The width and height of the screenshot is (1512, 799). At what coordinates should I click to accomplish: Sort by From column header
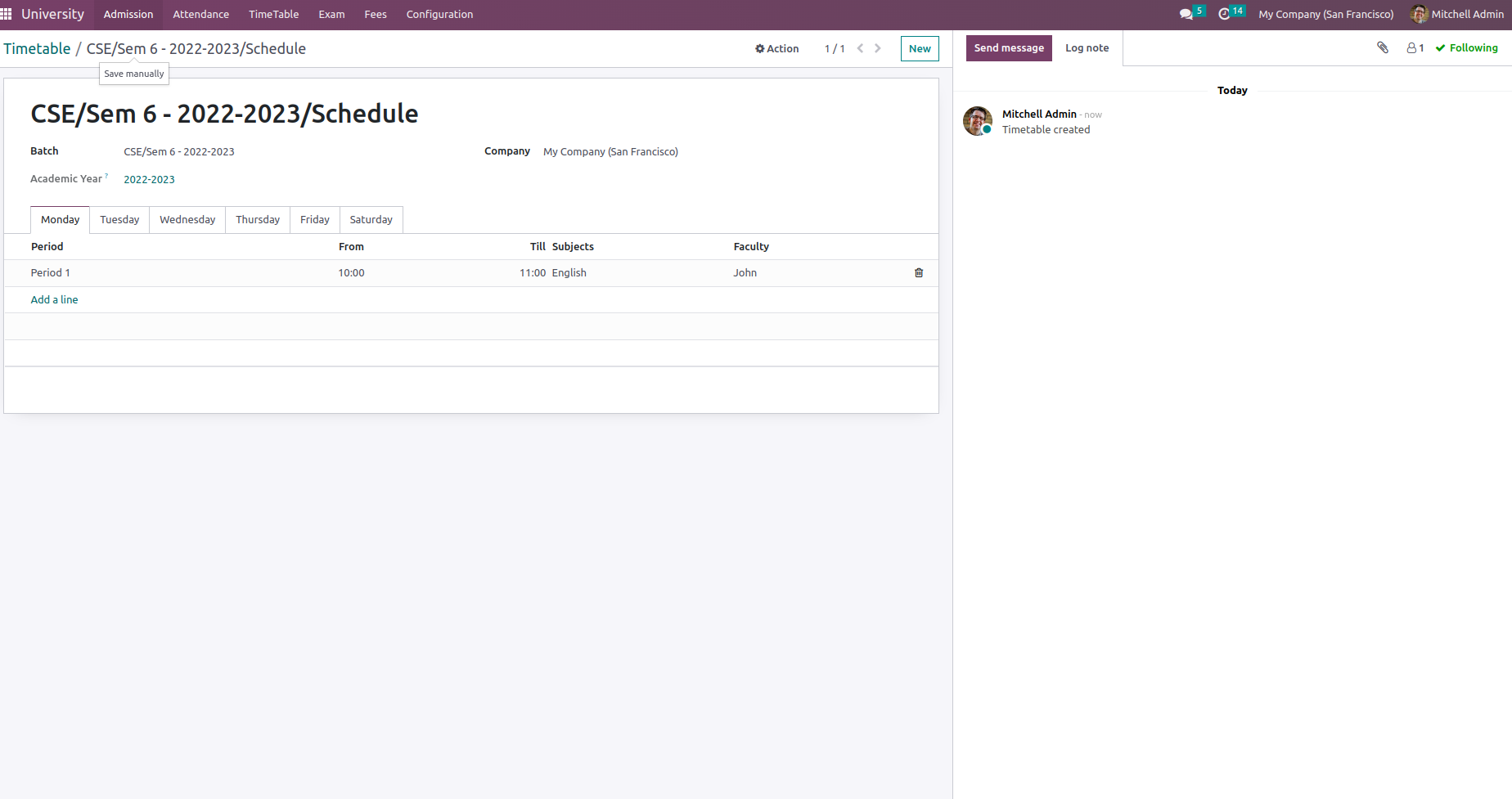point(352,247)
